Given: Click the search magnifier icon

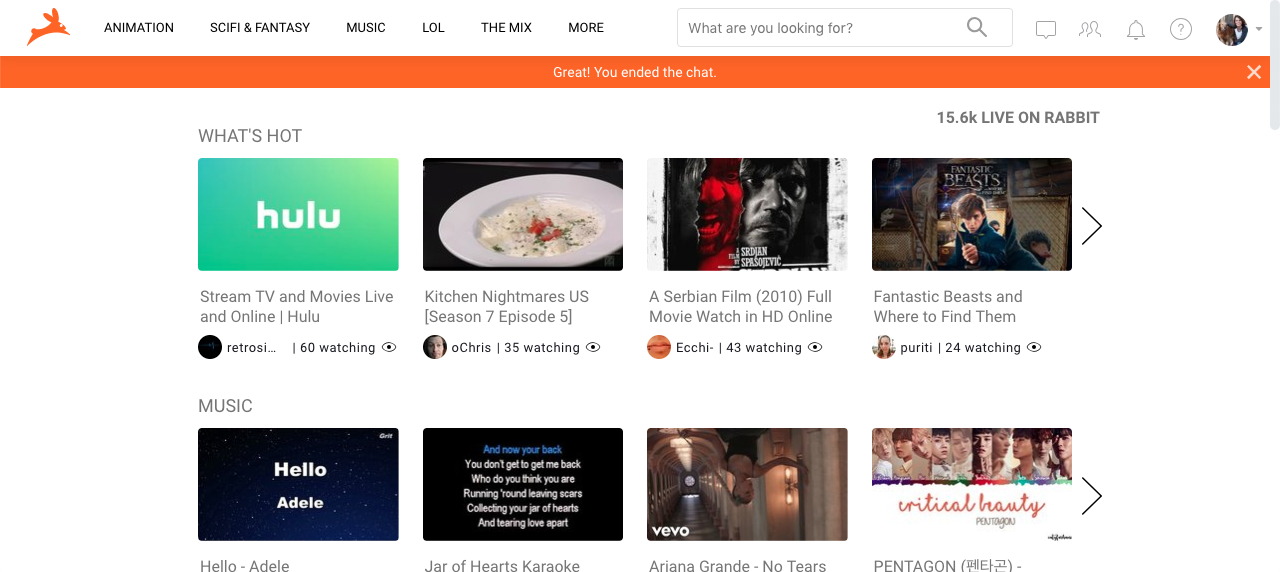Looking at the screenshot, I should click(x=977, y=27).
